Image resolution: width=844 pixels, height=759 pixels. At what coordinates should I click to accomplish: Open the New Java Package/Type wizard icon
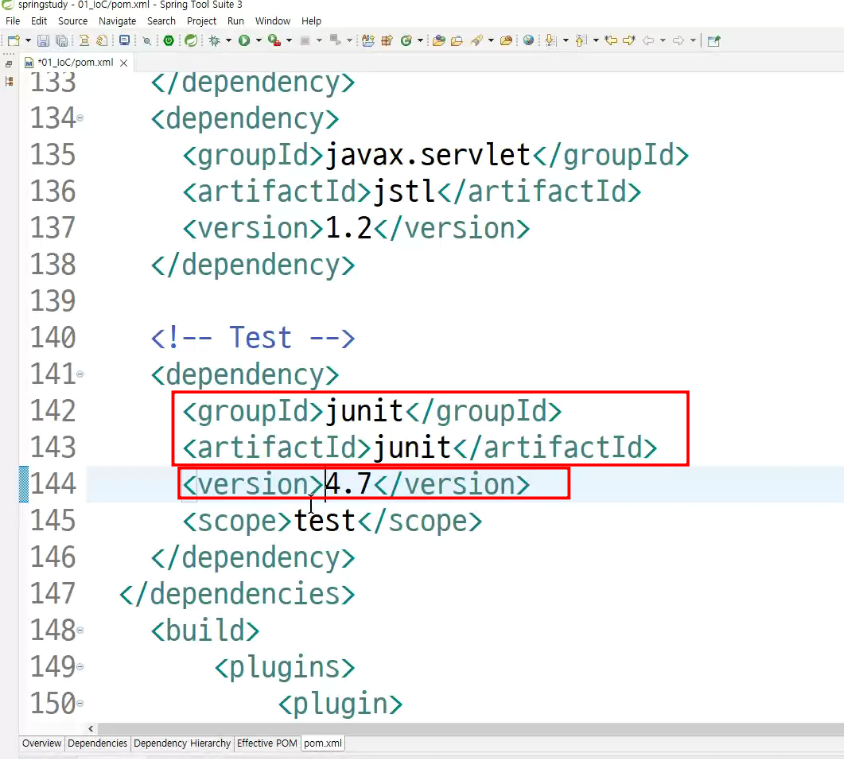369,40
